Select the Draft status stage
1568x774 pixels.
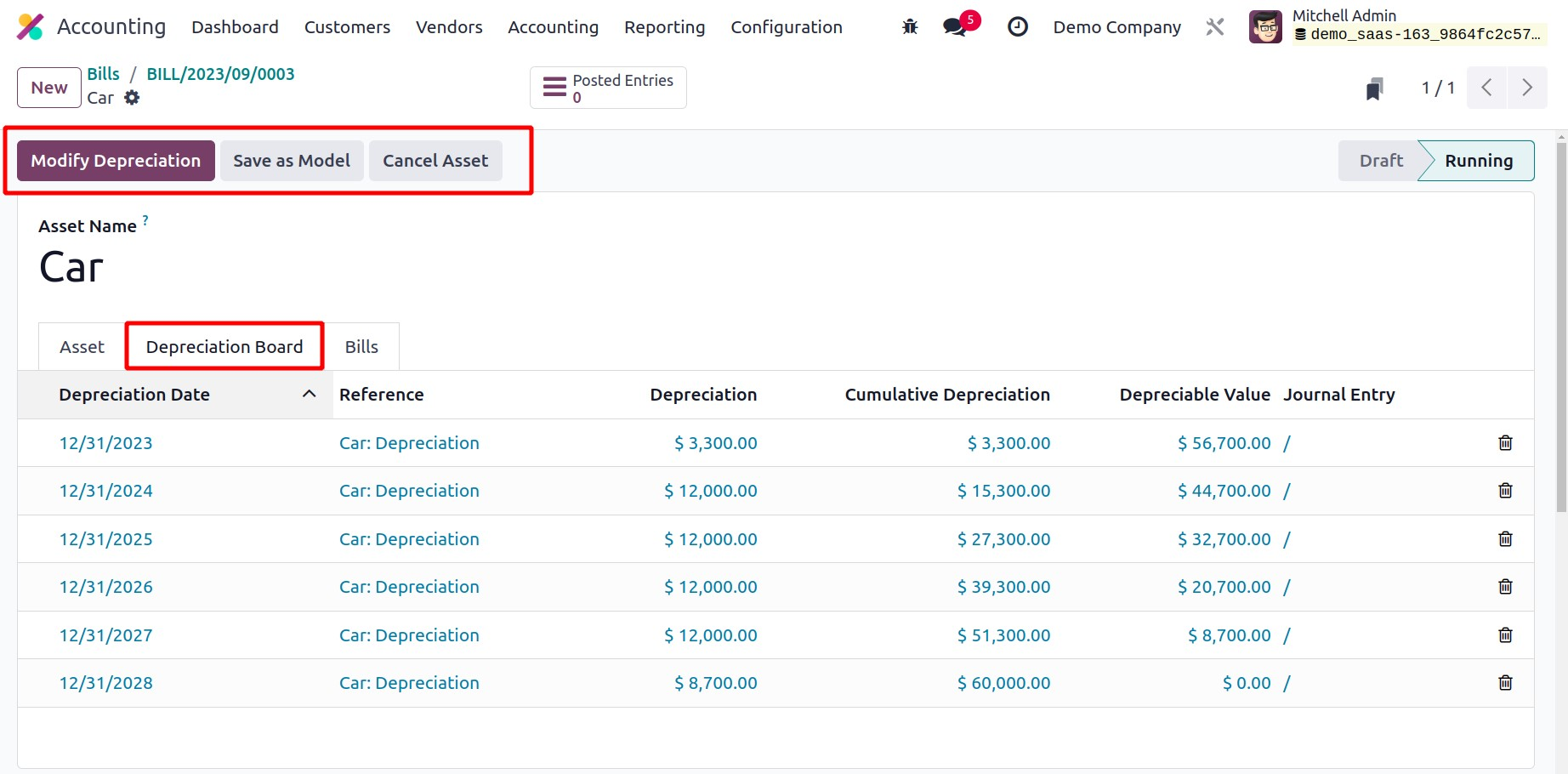pos(1380,161)
